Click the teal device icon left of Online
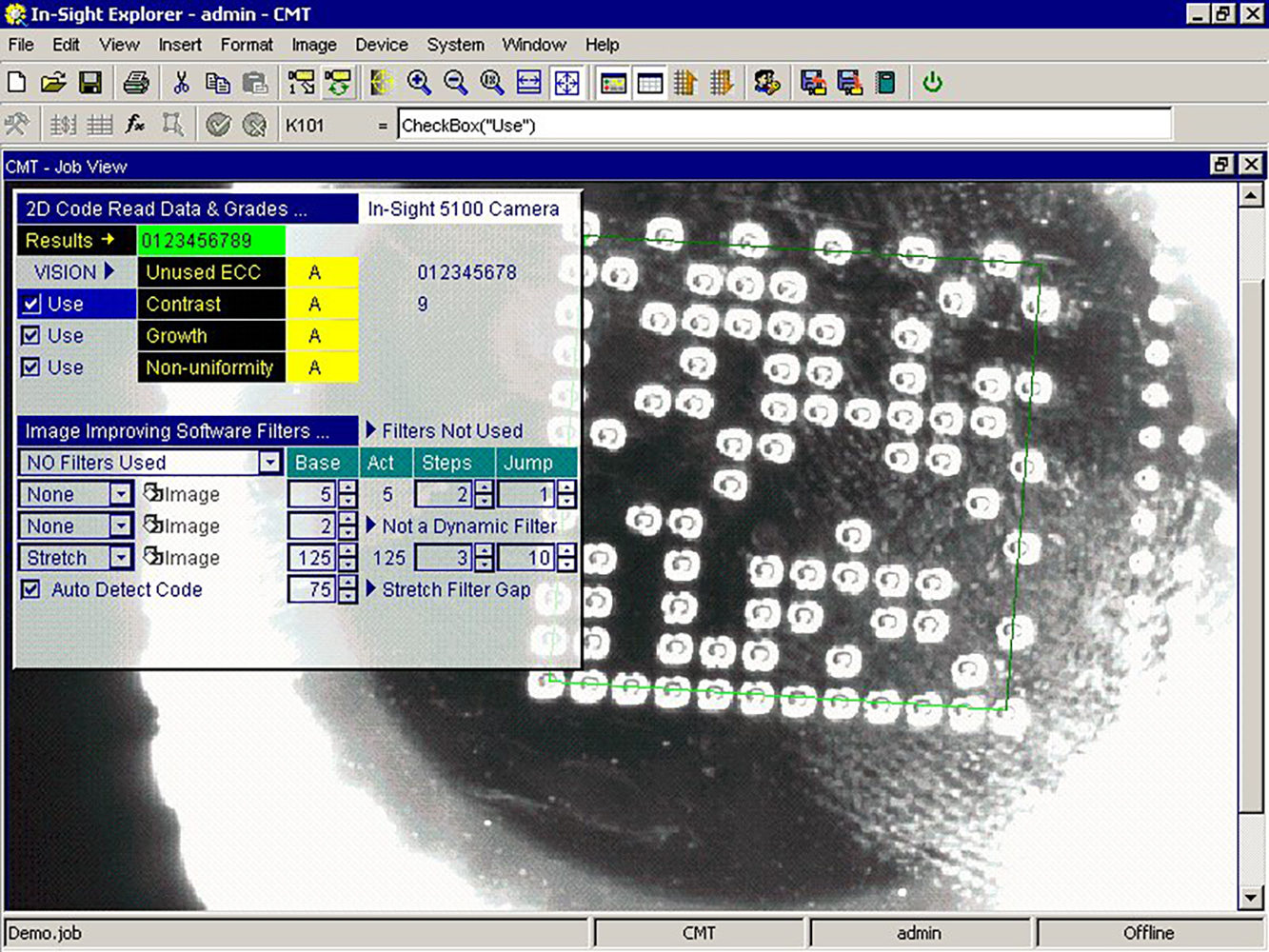Viewport: 1269px width, 952px height. point(886,83)
